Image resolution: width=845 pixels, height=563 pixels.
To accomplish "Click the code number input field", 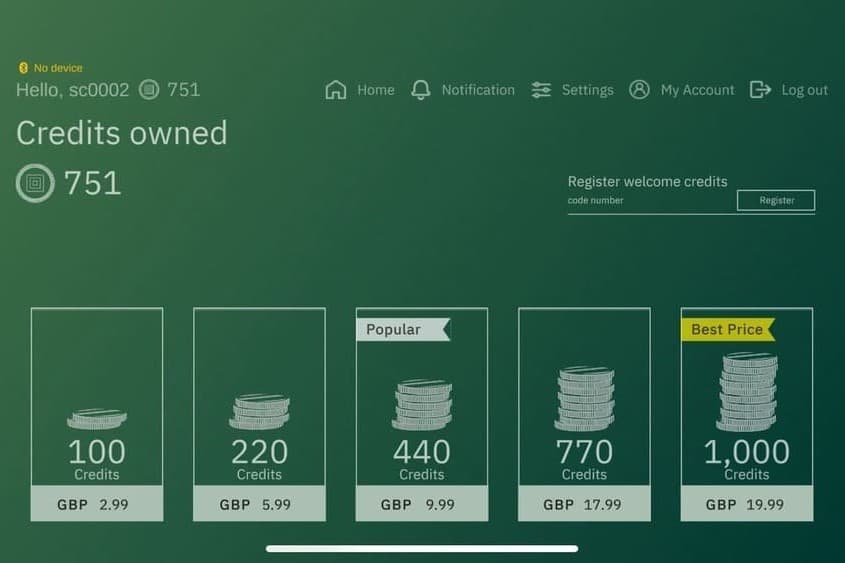I will coord(652,201).
